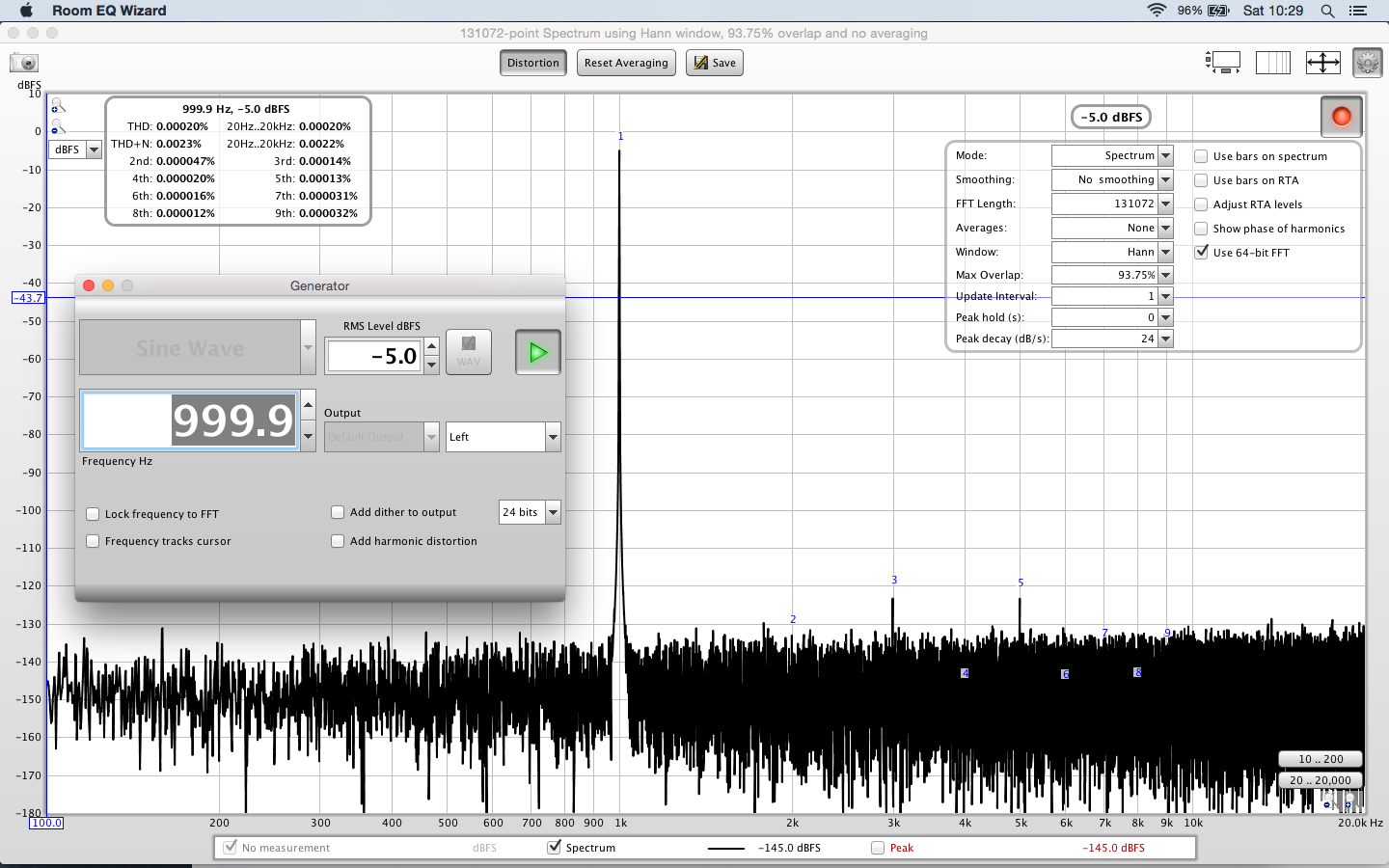
Task: Zoom out vertical axis magnifier icon
Action: point(58,126)
